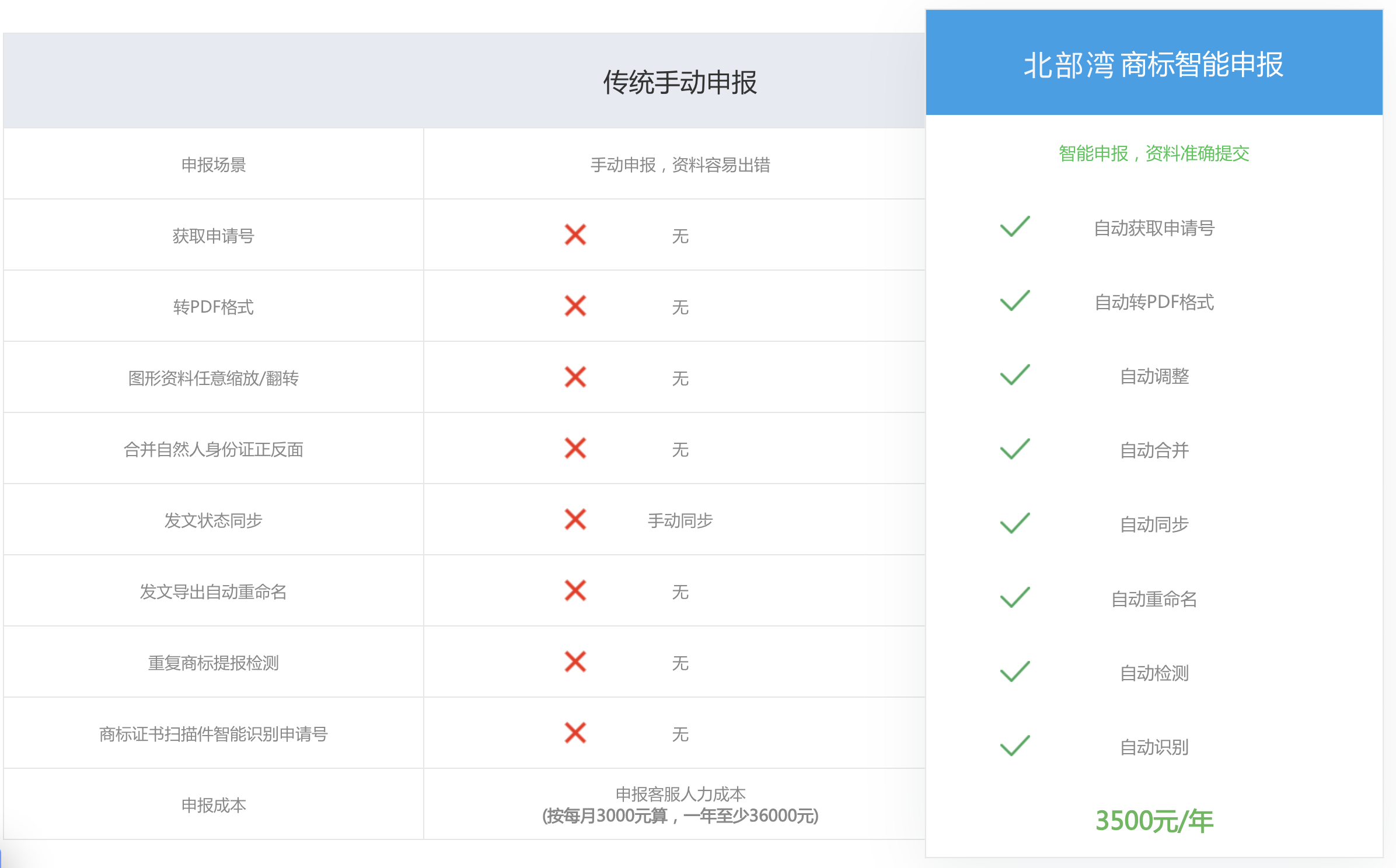
Task: Click green checkmark beside 自动识别
Action: tap(1015, 745)
